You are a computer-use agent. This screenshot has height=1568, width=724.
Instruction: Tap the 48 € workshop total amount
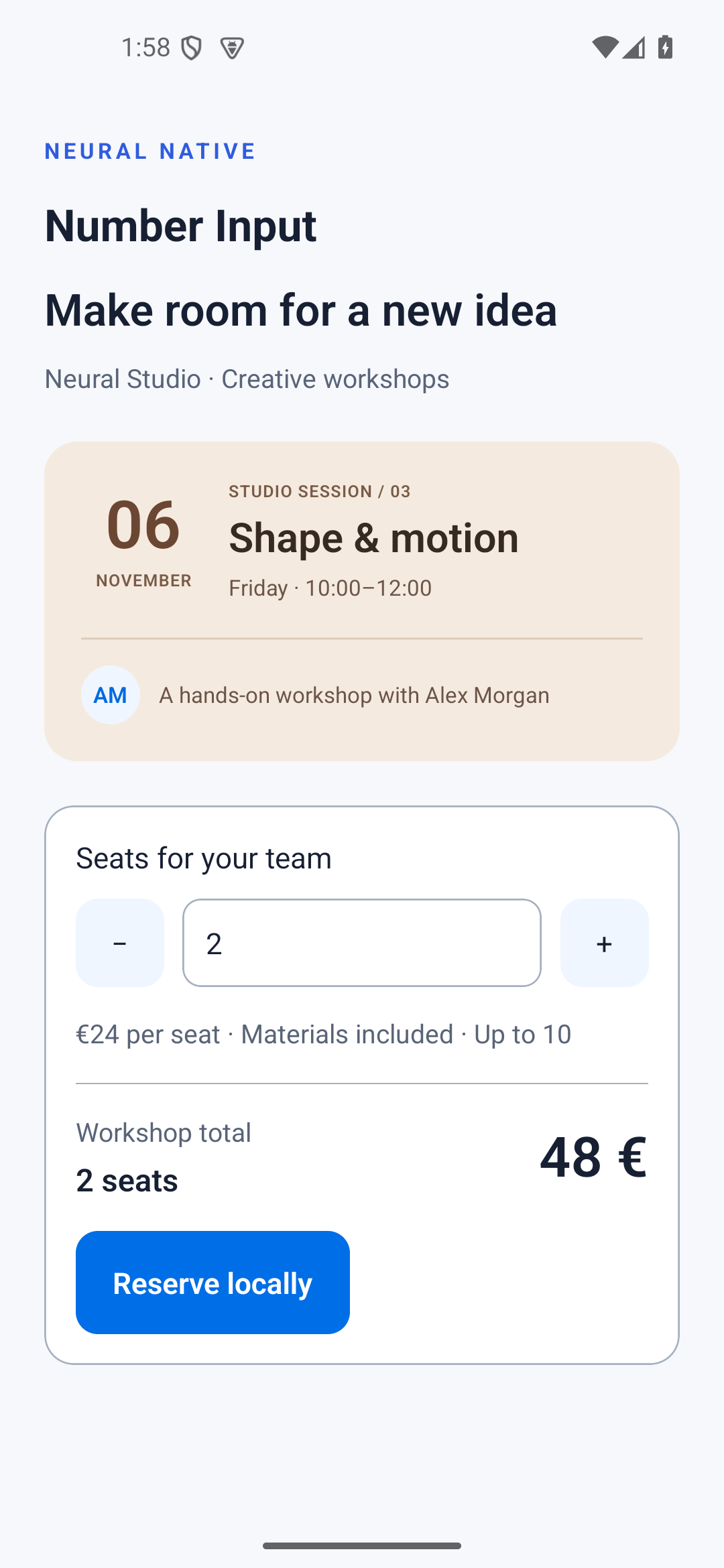593,1157
